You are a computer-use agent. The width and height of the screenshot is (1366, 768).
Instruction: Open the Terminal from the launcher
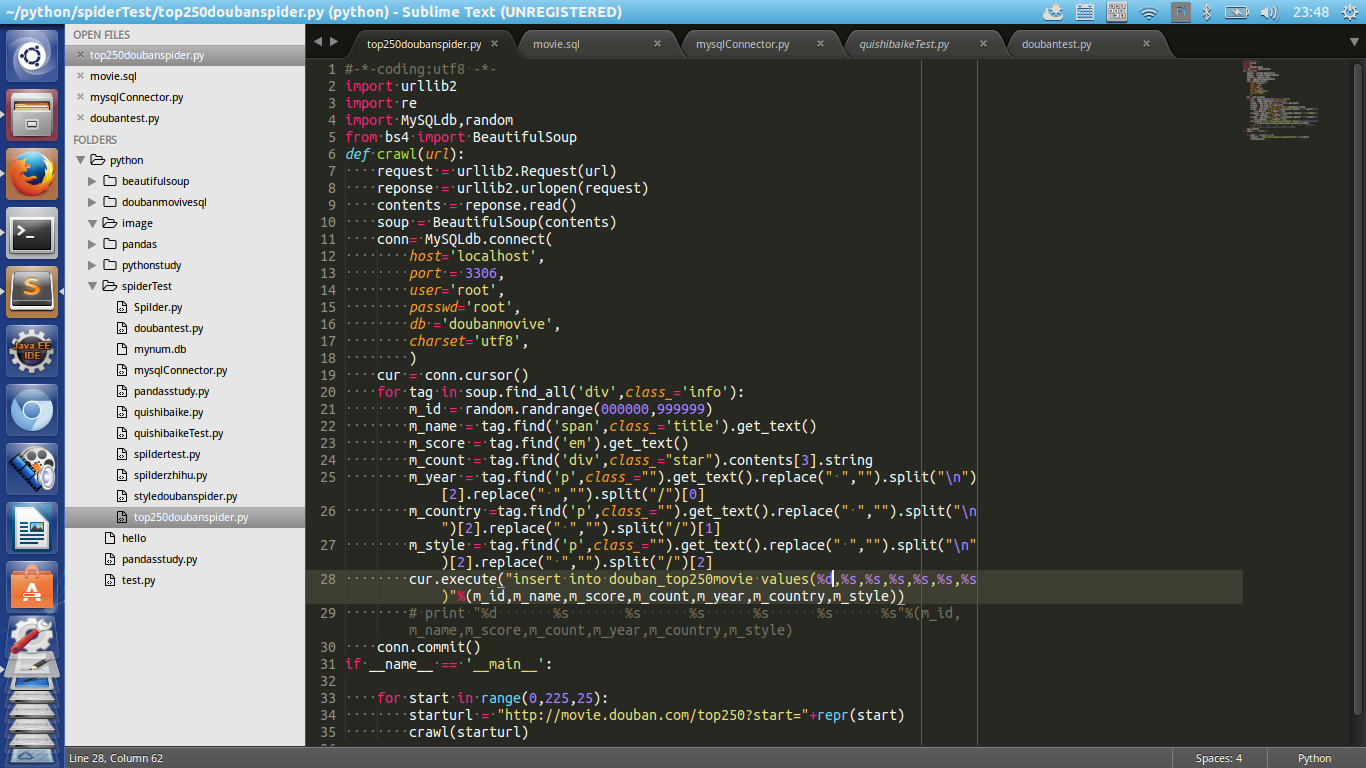pos(32,233)
